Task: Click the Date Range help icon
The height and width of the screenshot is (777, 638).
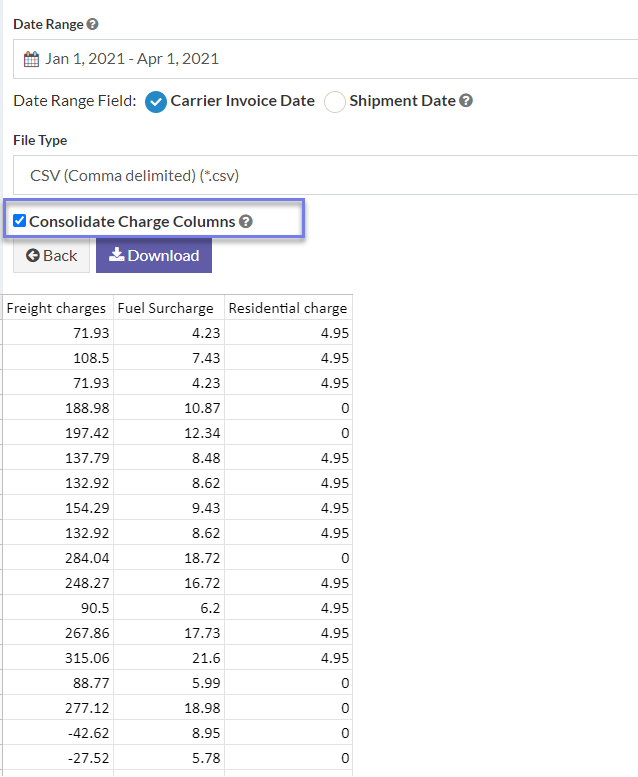Action: click(92, 24)
